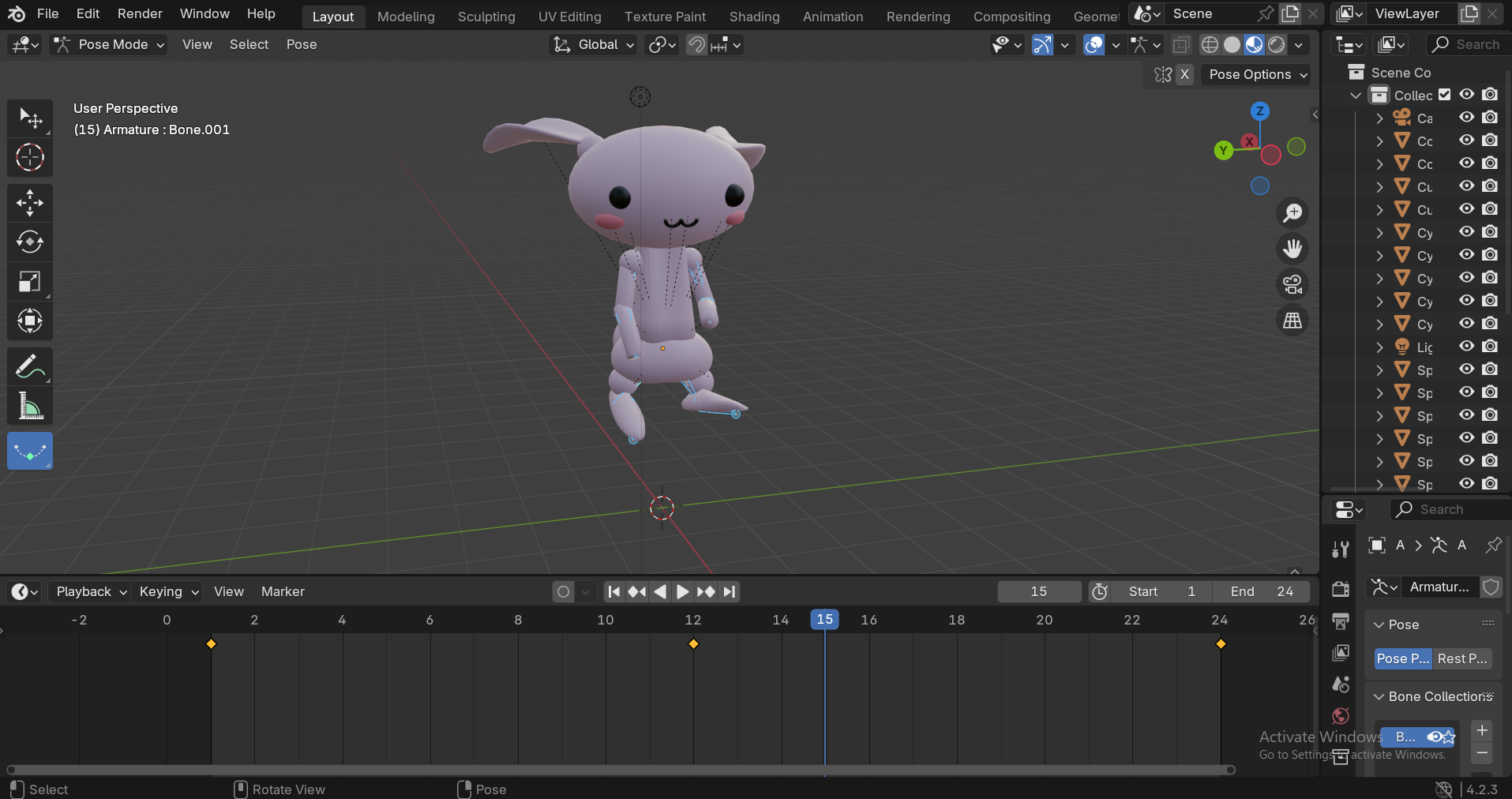Open the Global transform orientation dropdown

coord(594,45)
